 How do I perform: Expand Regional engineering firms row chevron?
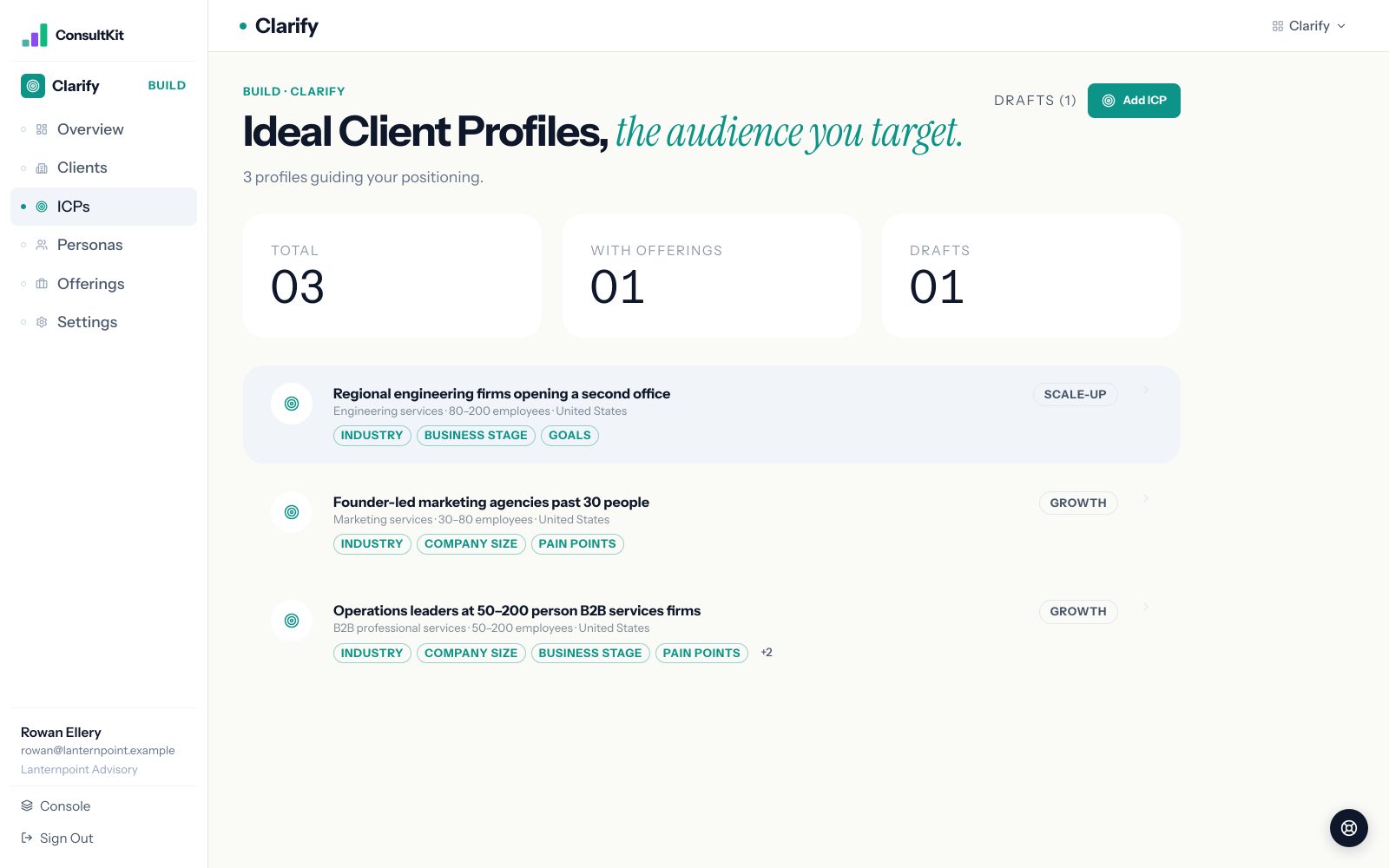(x=1146, y=390)
